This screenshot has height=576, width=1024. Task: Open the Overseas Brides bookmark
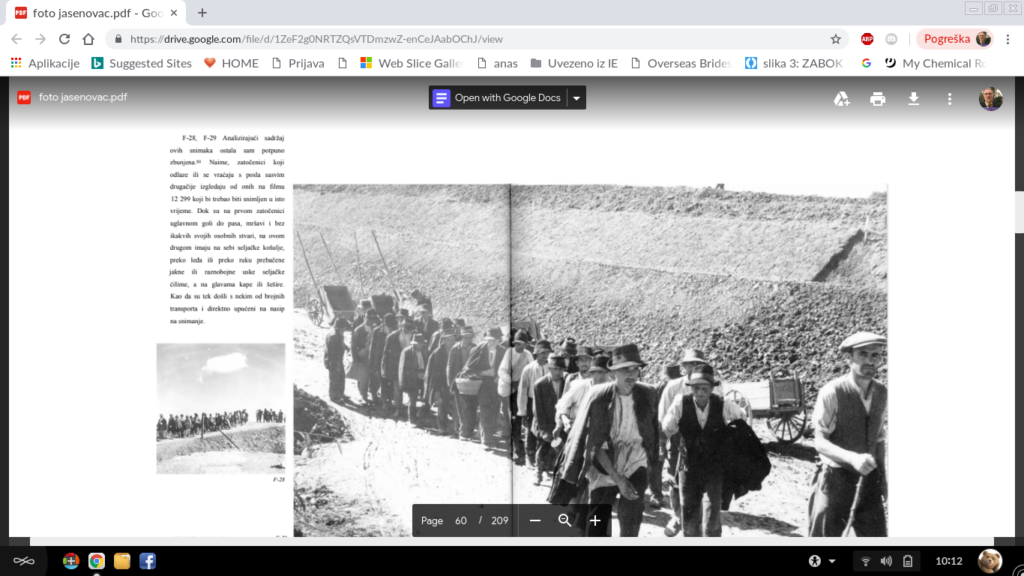click(x=680, y=63)
